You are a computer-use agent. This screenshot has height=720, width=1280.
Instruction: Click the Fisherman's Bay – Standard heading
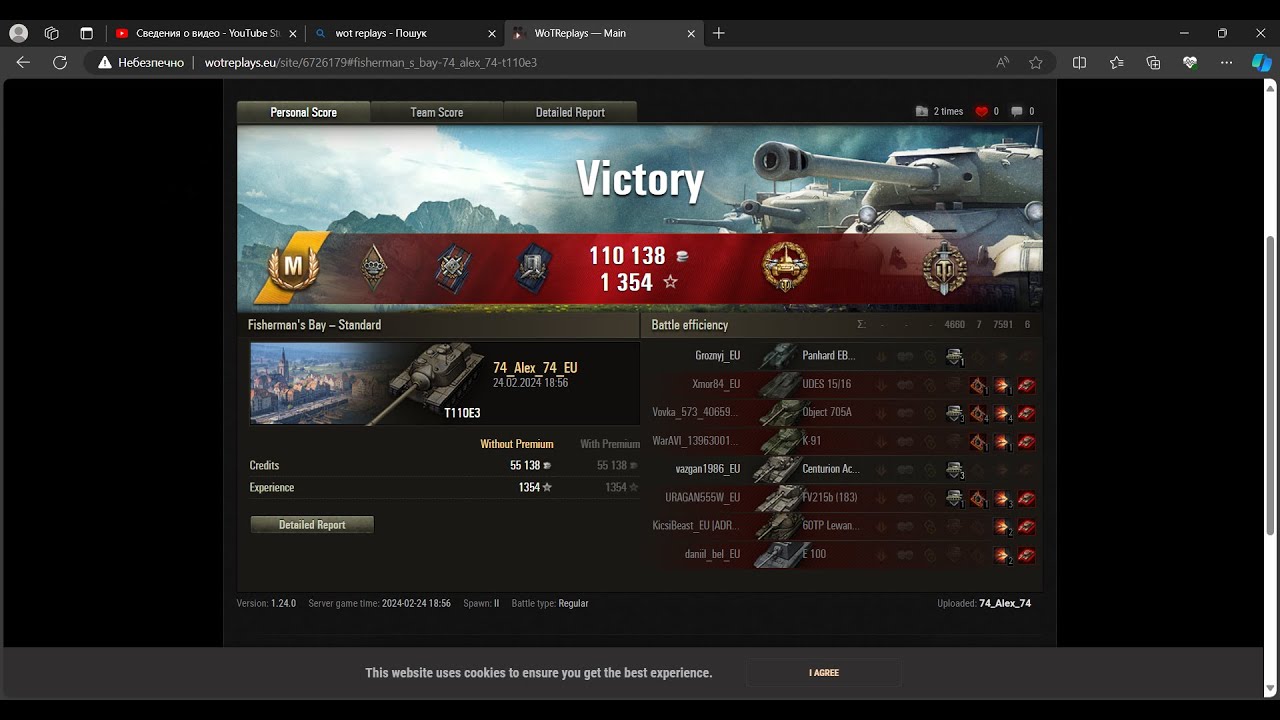(x=314, y=325)
